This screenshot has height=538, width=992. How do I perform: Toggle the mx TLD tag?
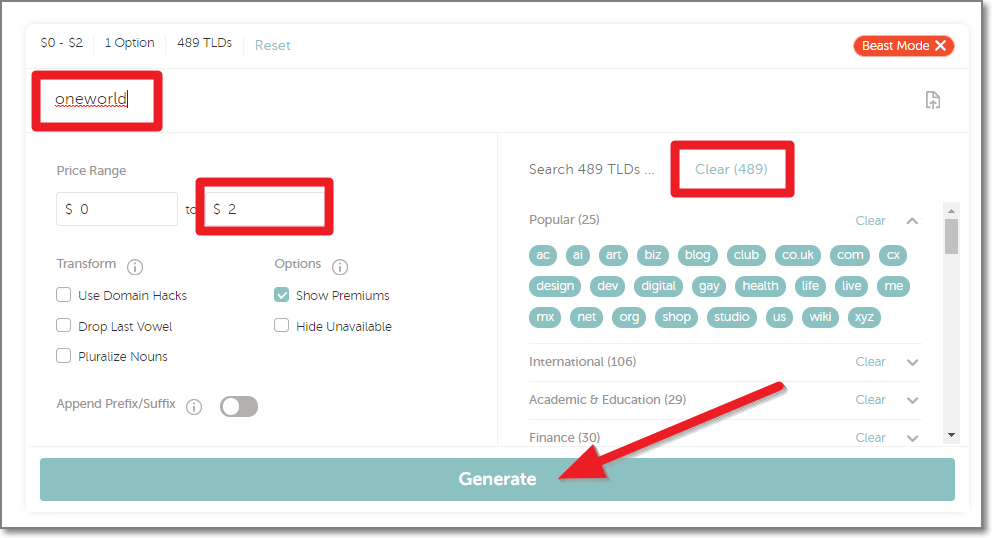545,317
